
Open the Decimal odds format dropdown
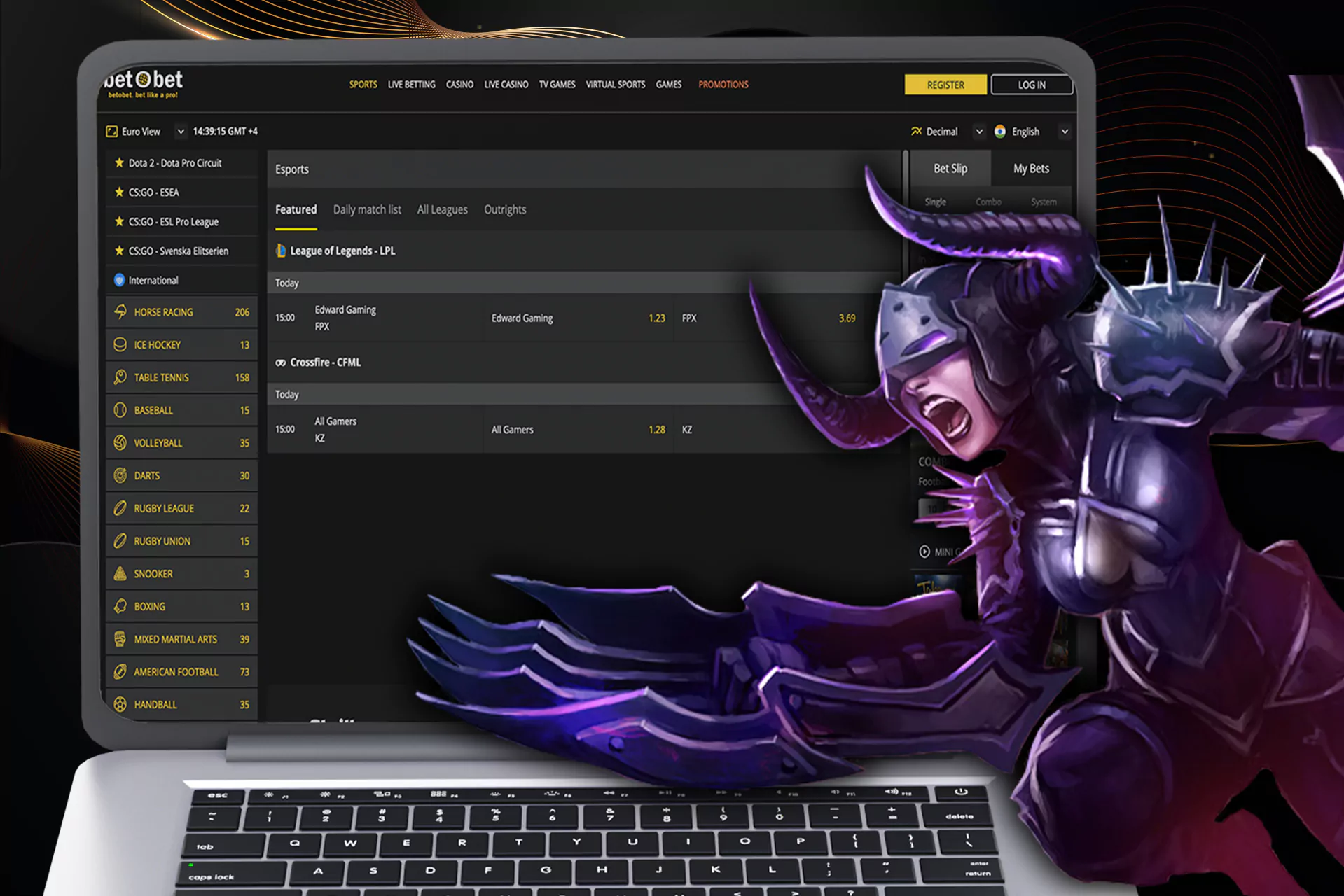[979, 132]
